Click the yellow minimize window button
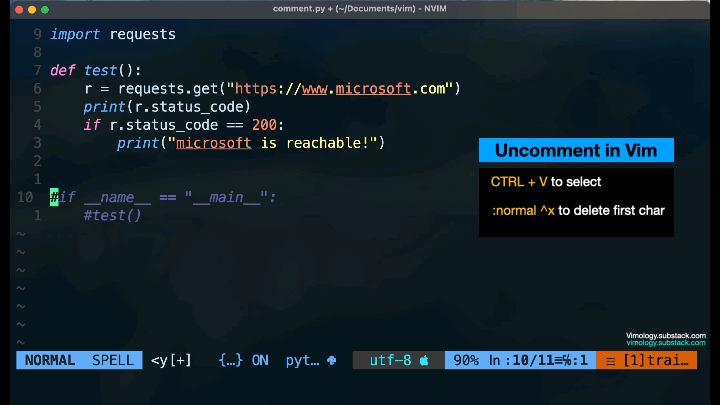The image size is (720, 405). (32, 10)
